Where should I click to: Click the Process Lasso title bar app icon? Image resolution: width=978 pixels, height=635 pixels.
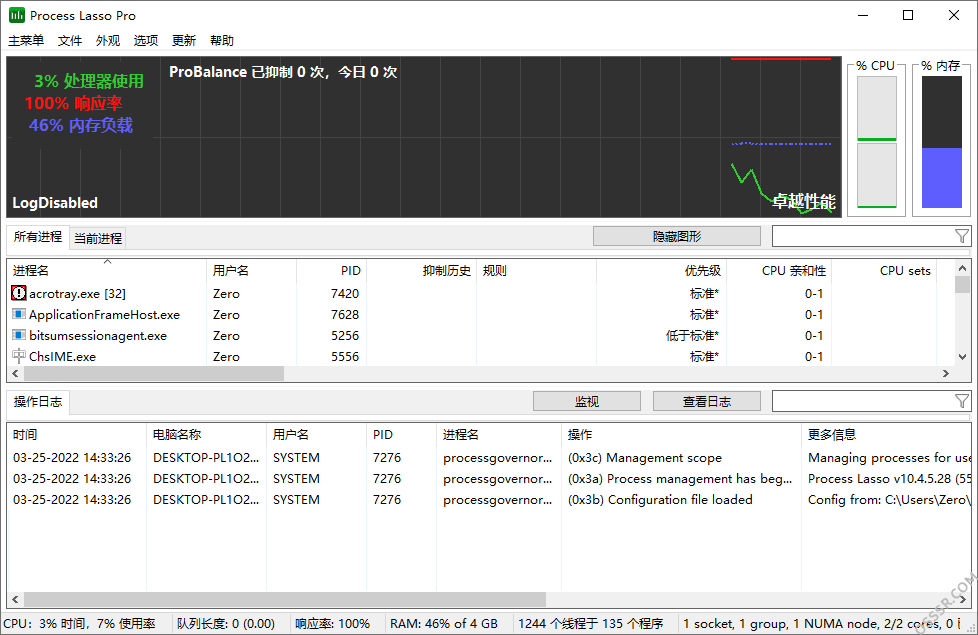17,15
